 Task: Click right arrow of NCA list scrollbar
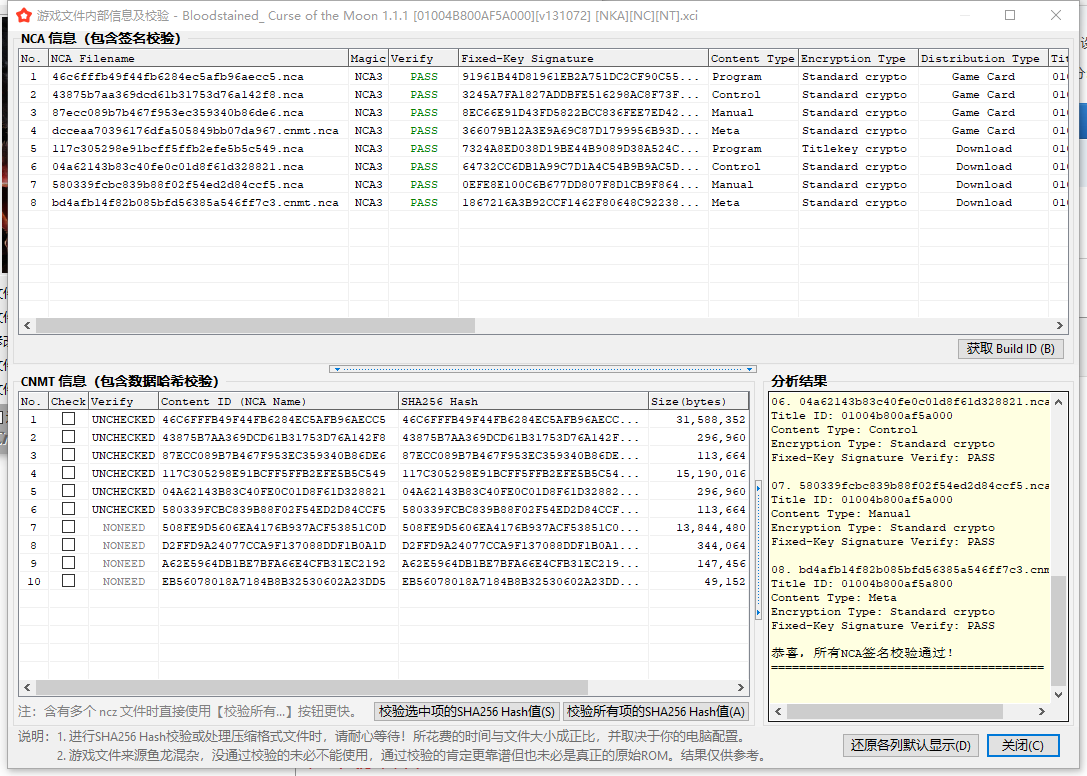1062,326
